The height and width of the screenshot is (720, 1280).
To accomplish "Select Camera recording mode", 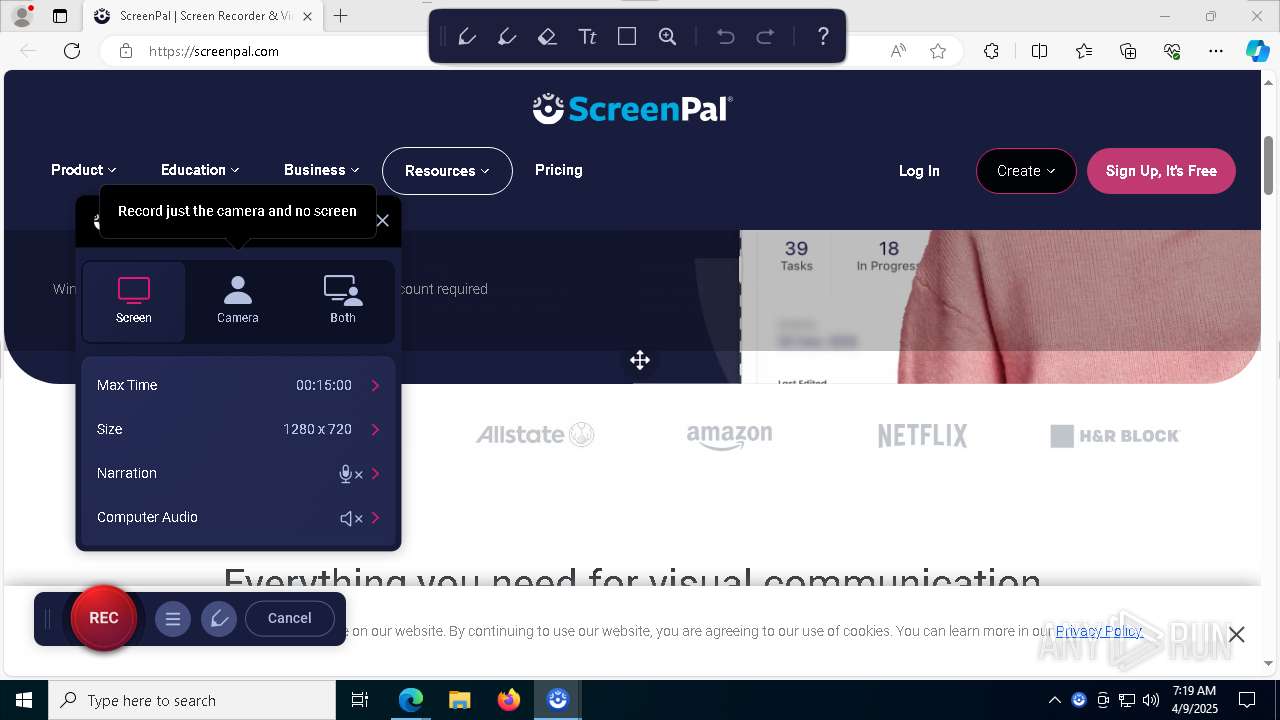I will (238, 301).
